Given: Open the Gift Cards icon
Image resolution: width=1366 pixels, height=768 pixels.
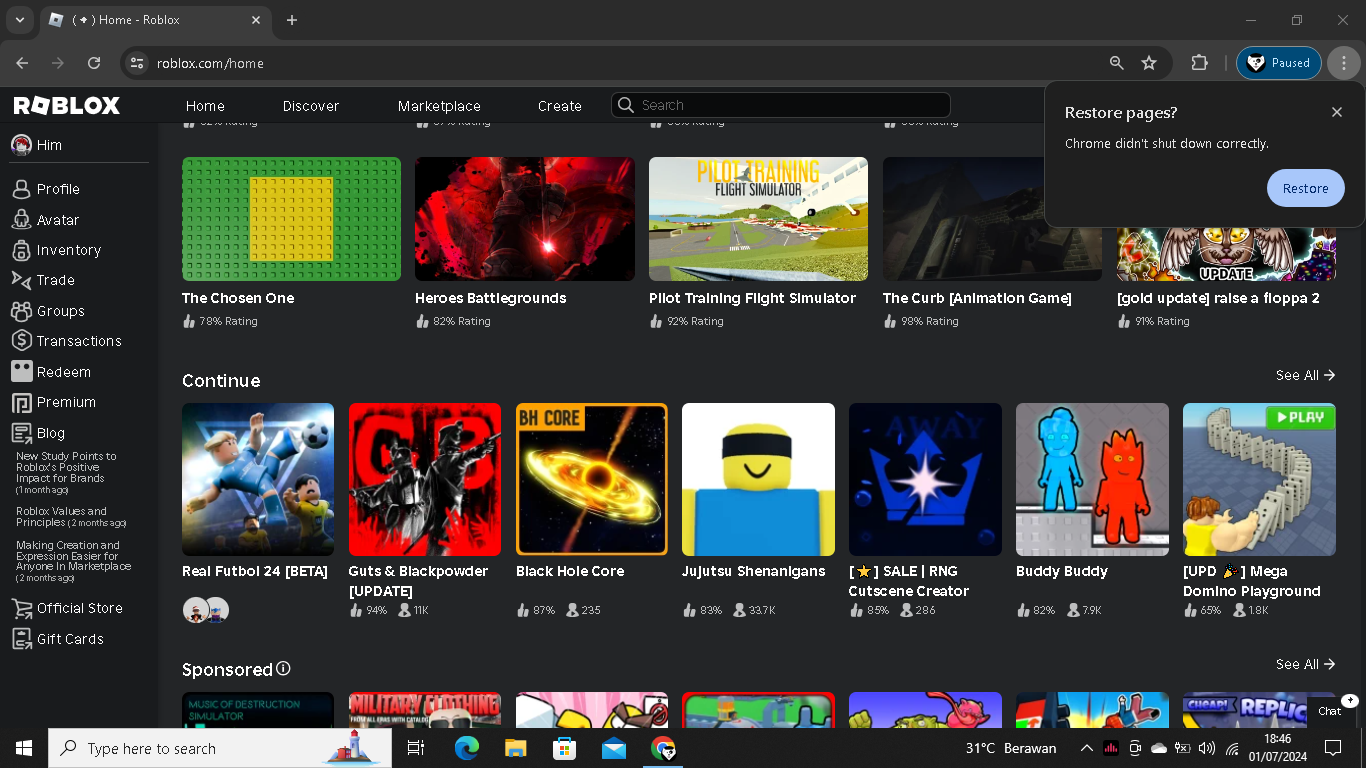Looking at the screenshot, I should coord(21,639).
